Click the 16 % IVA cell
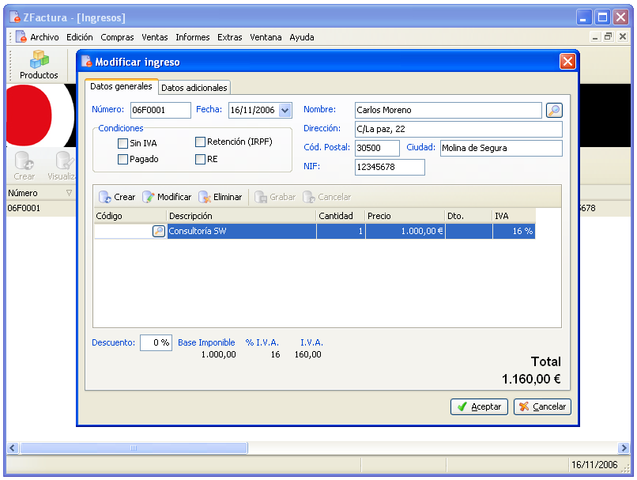Viewport: 637px width, 480px height. pyautogui.click(x=514, y=231)
